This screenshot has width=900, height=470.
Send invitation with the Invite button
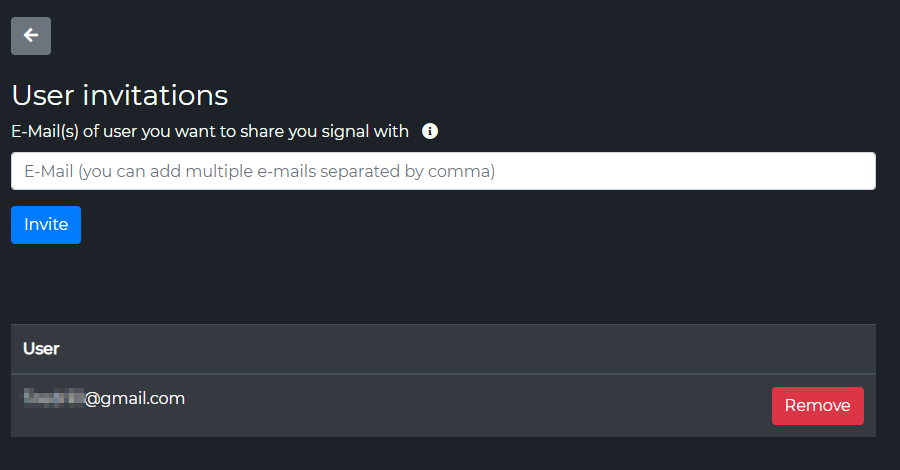tap(46, 225)
